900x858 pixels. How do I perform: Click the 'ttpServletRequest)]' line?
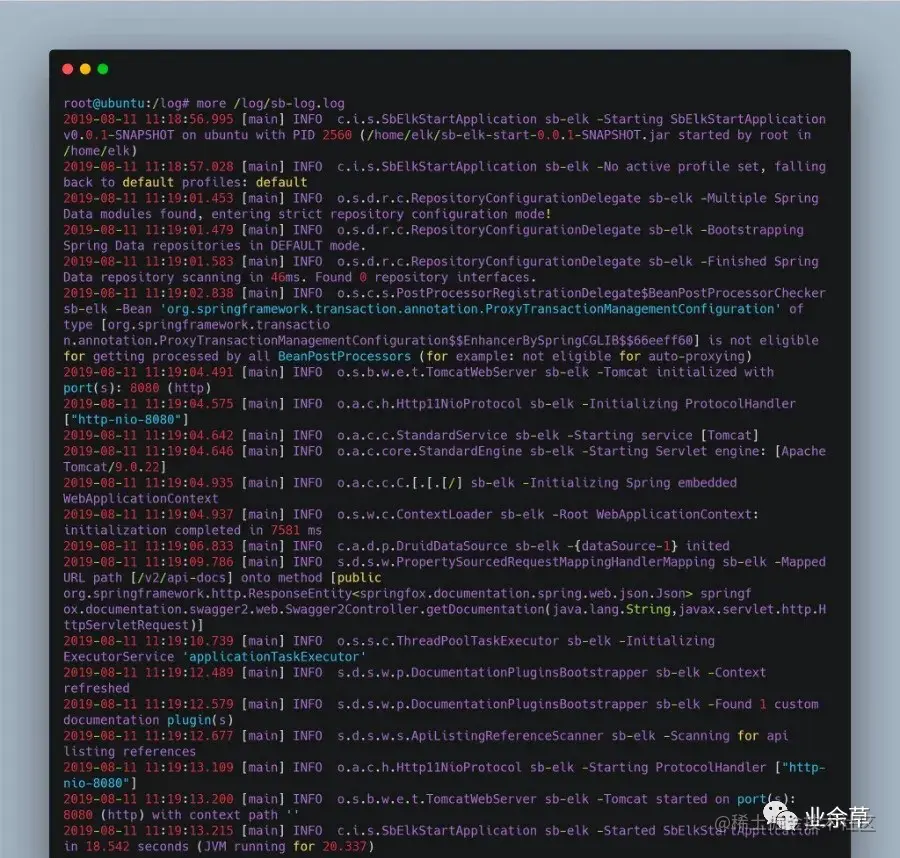tap(133, 625)
